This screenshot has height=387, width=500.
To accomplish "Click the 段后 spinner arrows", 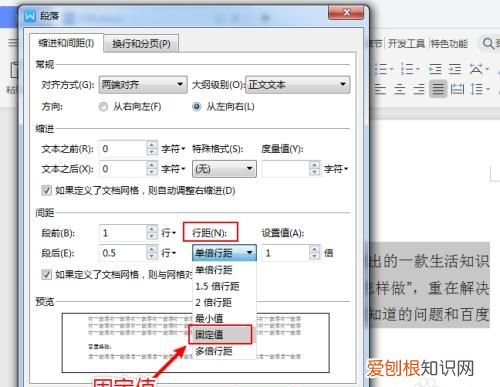I will pyautogui.click(x=152, y=253).
